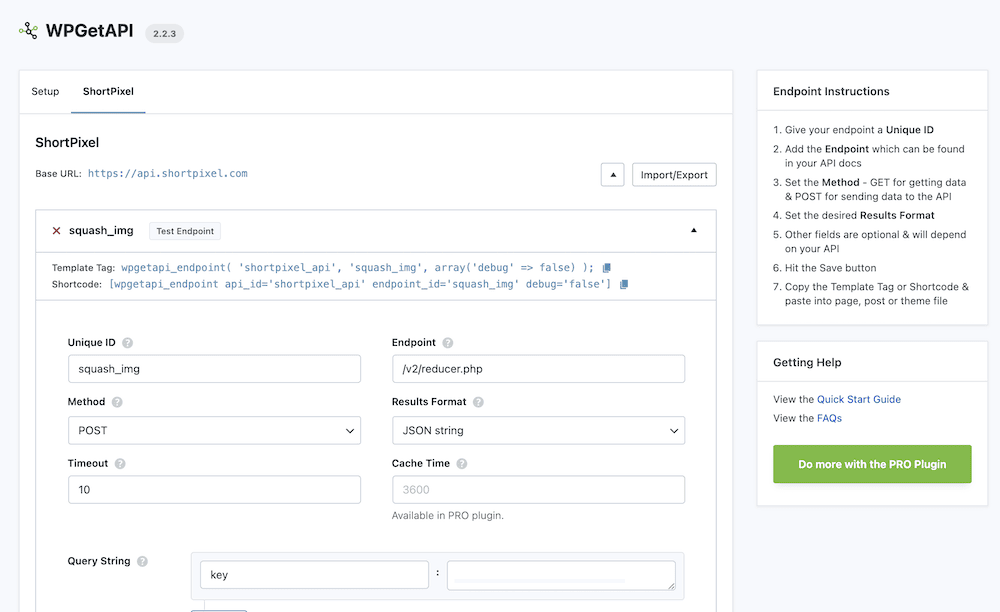This screenshot has height=612, width=1000.
Task: Switch to the Setup tab
Action: click(x=44, y=91)
